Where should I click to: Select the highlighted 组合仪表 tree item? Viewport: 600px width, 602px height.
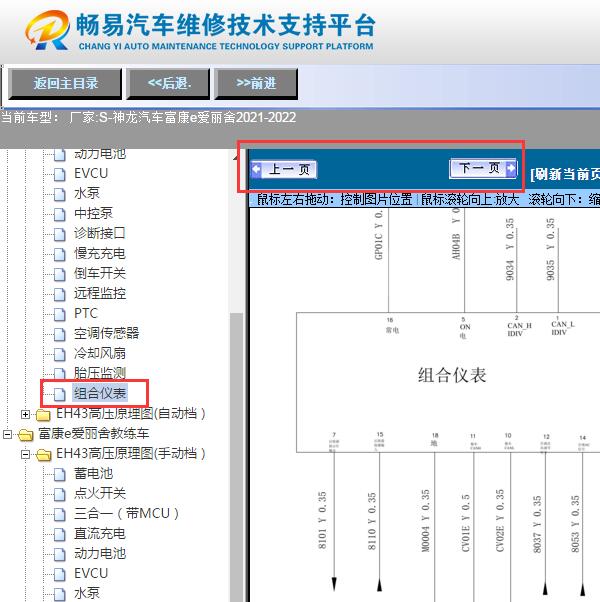tap(99, 393)
